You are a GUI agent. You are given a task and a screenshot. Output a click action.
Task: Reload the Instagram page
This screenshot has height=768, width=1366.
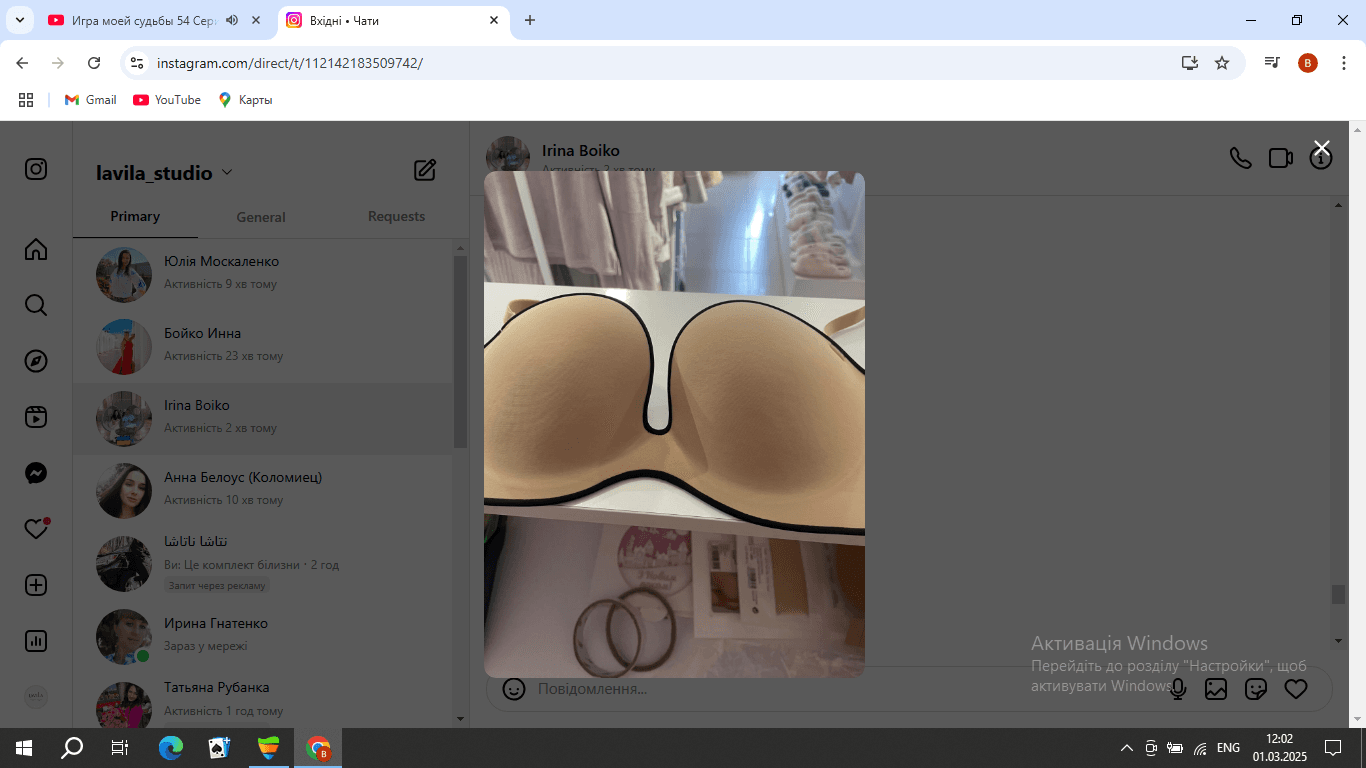point(94,63)
